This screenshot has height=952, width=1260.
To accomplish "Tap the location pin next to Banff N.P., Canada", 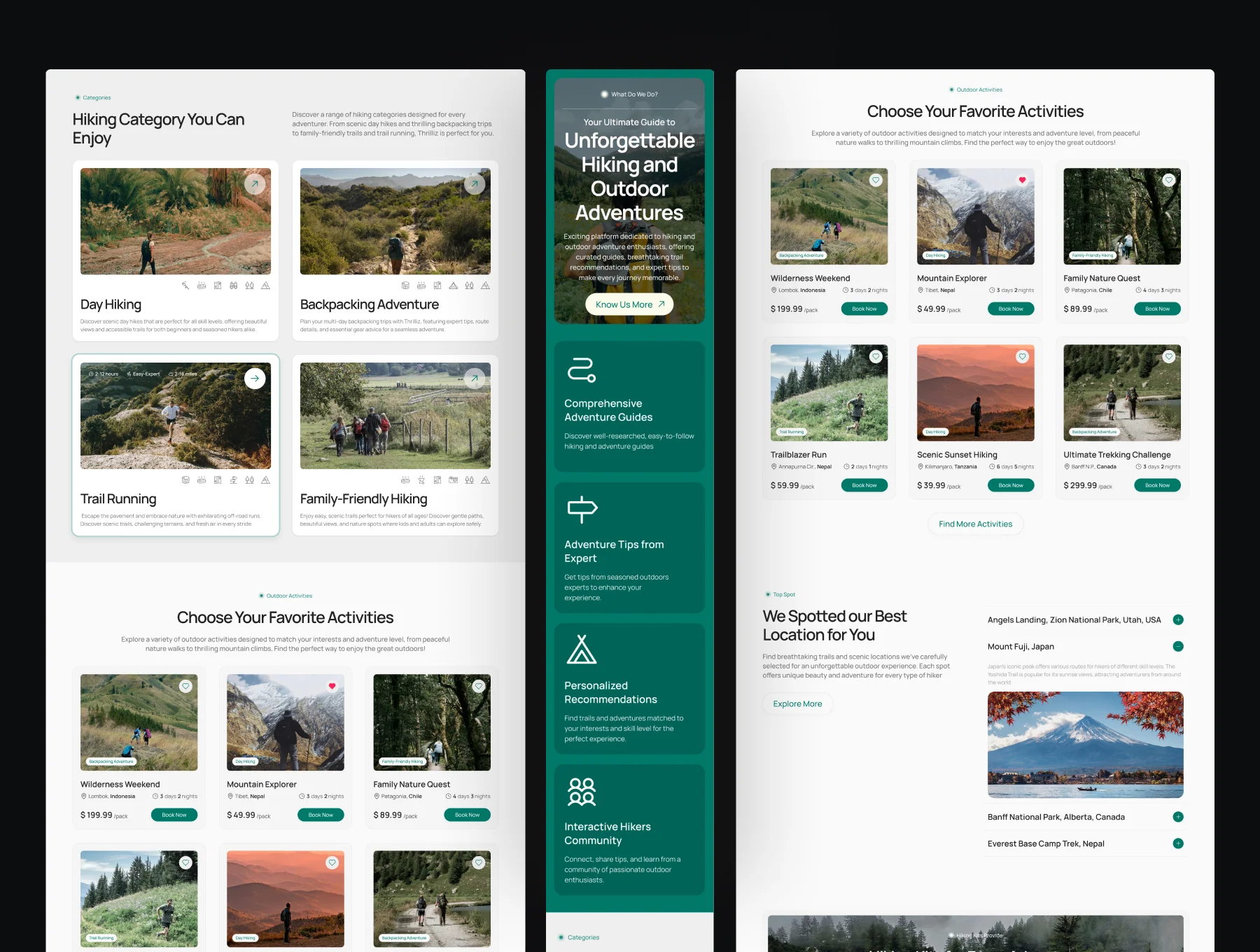I will (x=1067, y=467).
